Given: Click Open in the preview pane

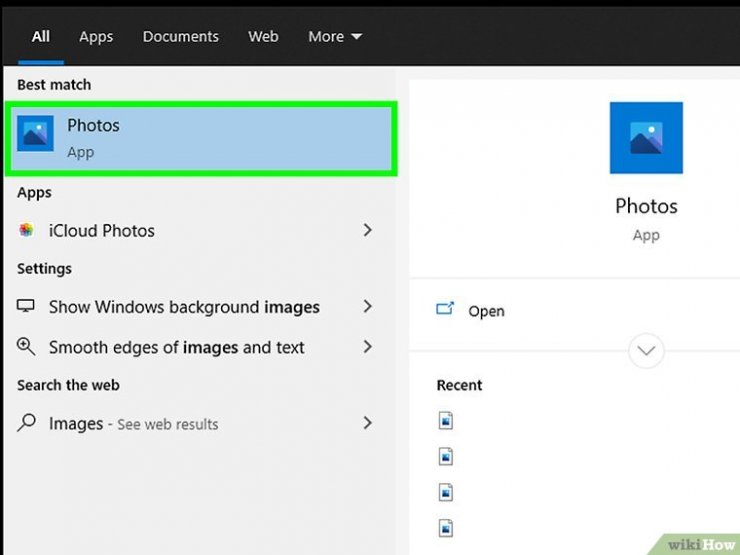Looking at the screenshot, I should [486, 311].
